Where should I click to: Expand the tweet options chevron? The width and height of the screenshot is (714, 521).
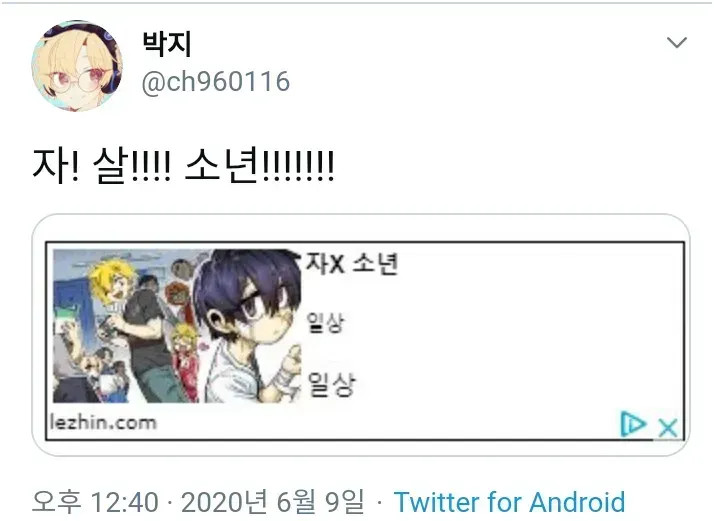click(676, 42)
